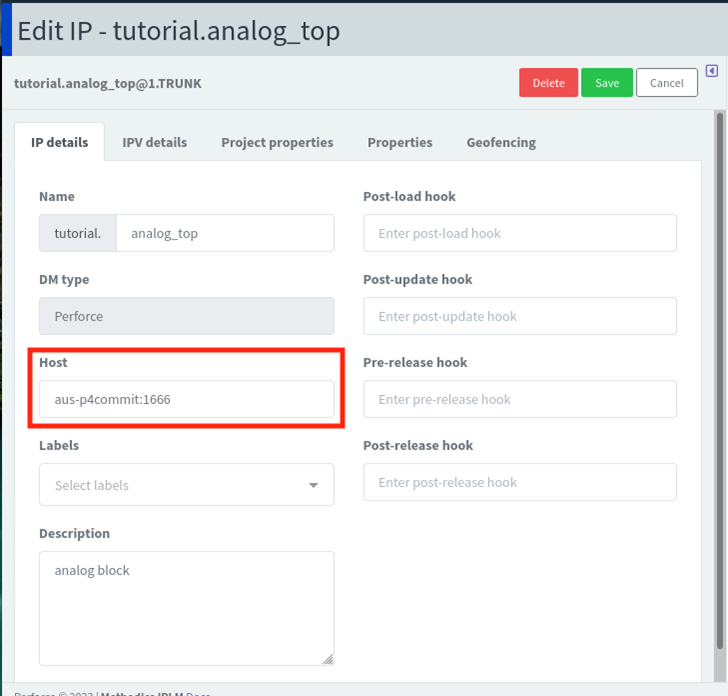This screenshot has width=728, height=696.
Task: Open the Project properties tab
Action: [x=277, y=142]
